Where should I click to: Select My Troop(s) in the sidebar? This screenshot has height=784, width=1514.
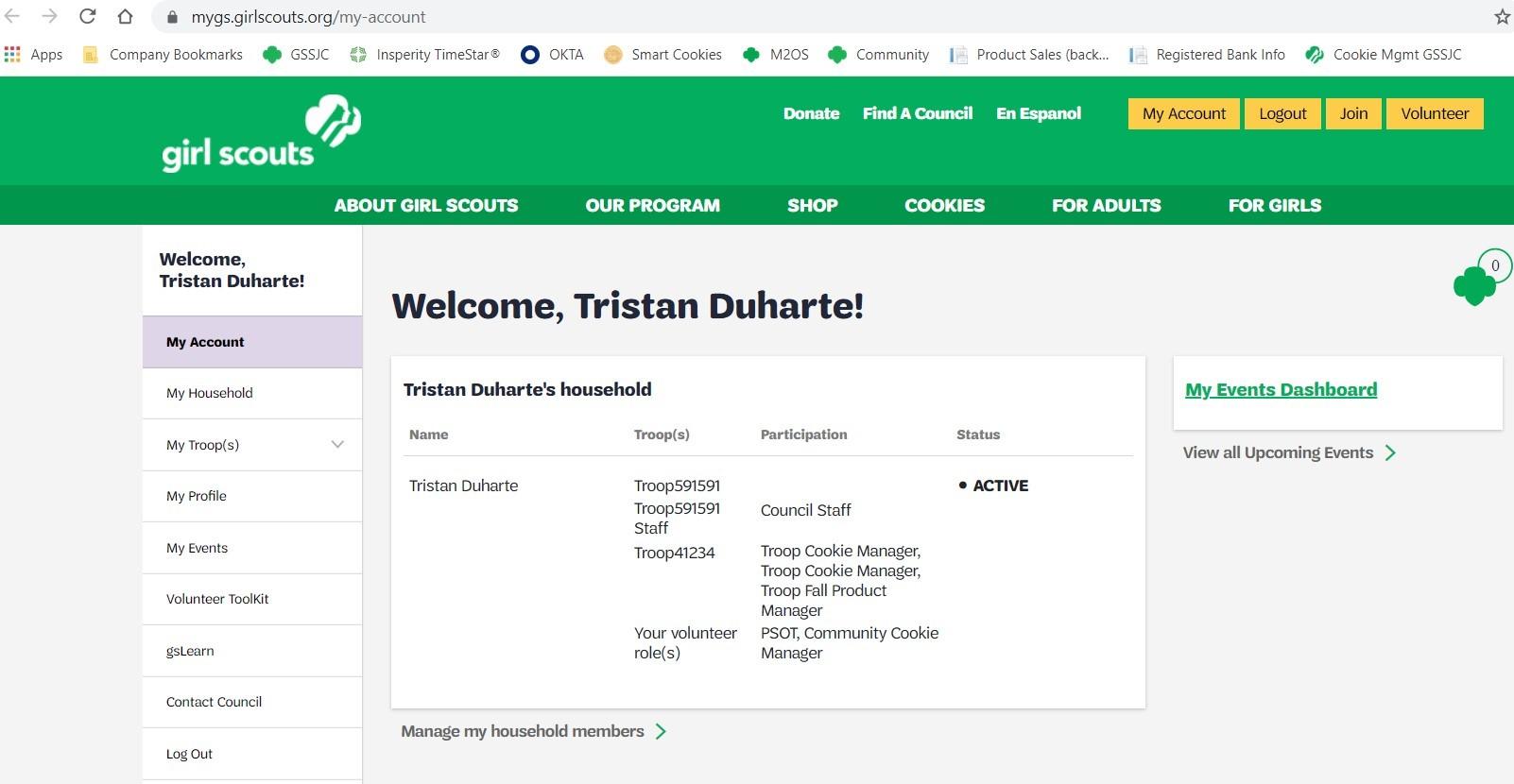point(252,445)
